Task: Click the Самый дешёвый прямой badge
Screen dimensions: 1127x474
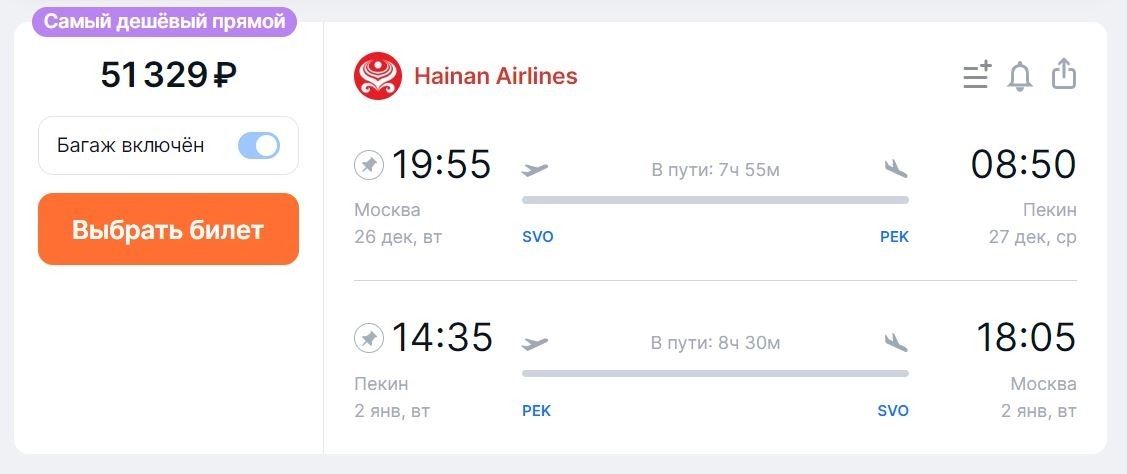Action: (x=165, y=22)
